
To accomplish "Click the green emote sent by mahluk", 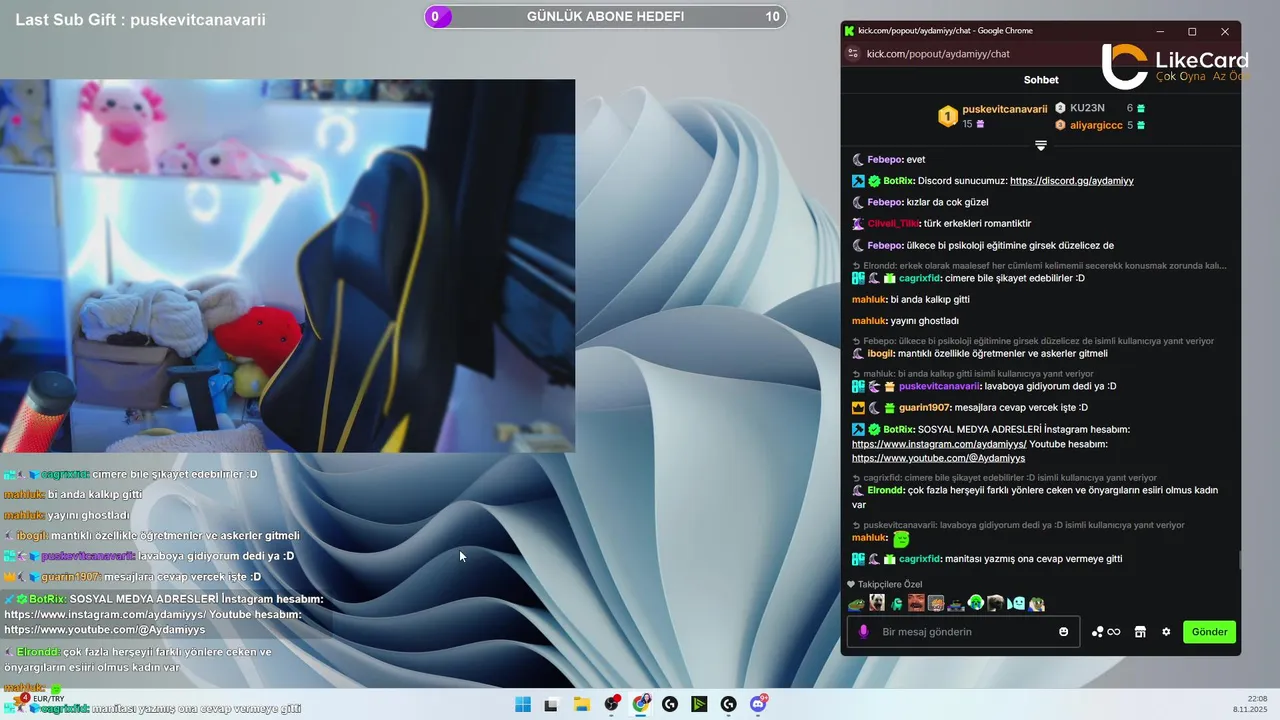I will tap(901, 539).
